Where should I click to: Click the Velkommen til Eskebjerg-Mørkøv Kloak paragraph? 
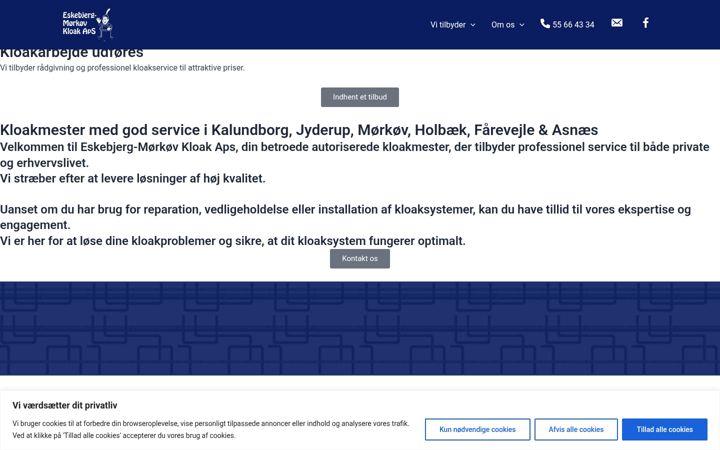point(354,155)
